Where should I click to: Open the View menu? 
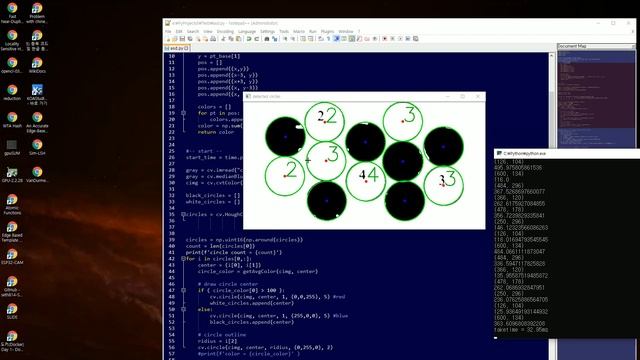(208, 31)
